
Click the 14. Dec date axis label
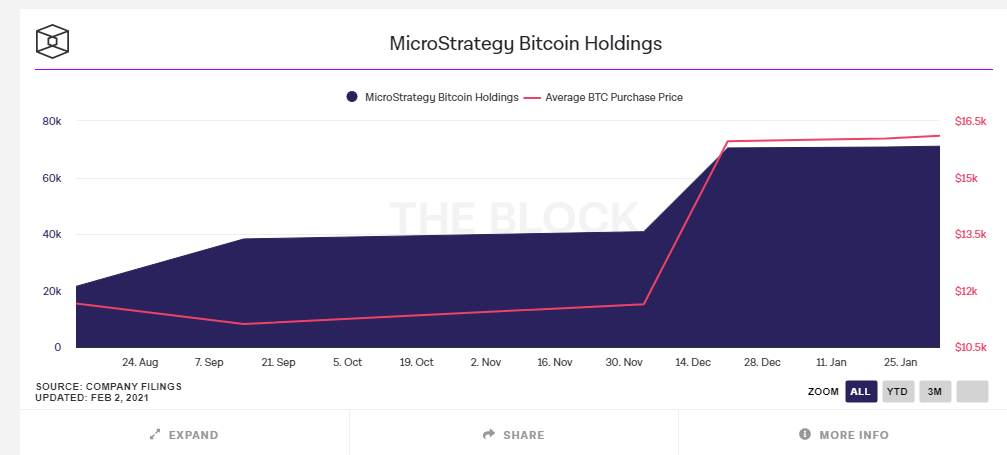[692, 362]
